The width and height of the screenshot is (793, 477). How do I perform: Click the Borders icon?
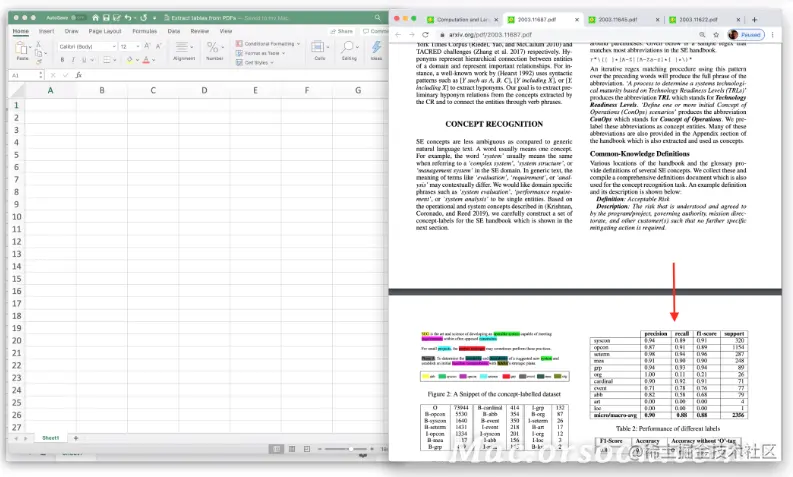click(107, 60)
